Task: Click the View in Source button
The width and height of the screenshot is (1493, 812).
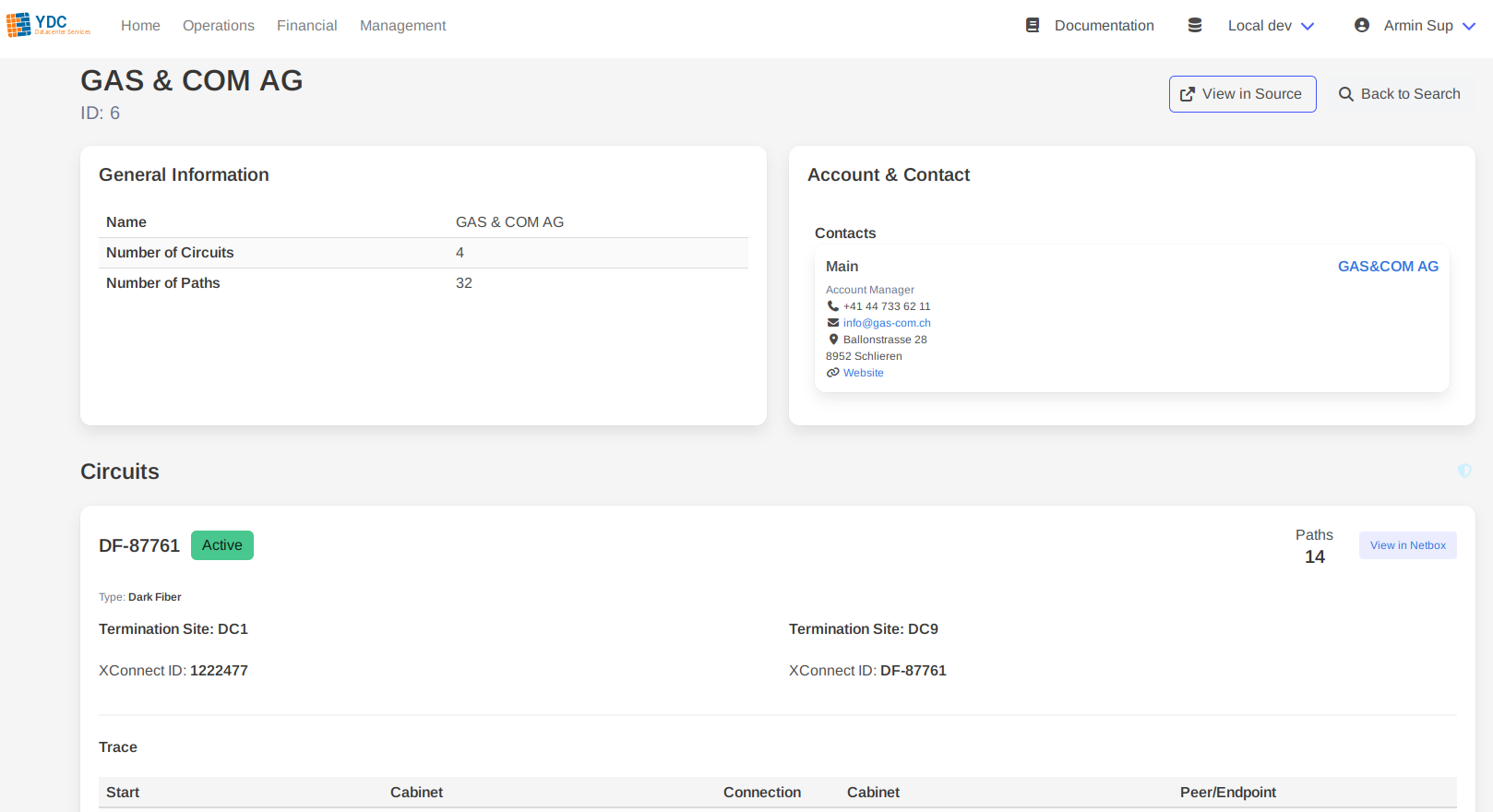Action: click(1242, 94)
